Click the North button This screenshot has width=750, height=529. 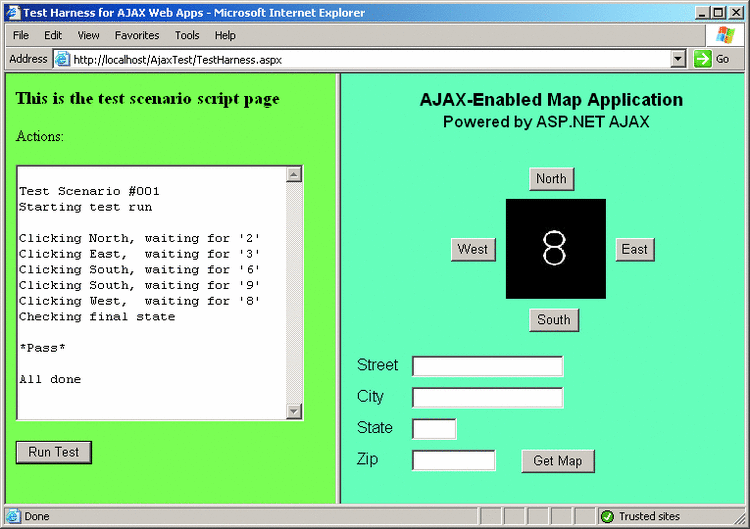[551, 179]
